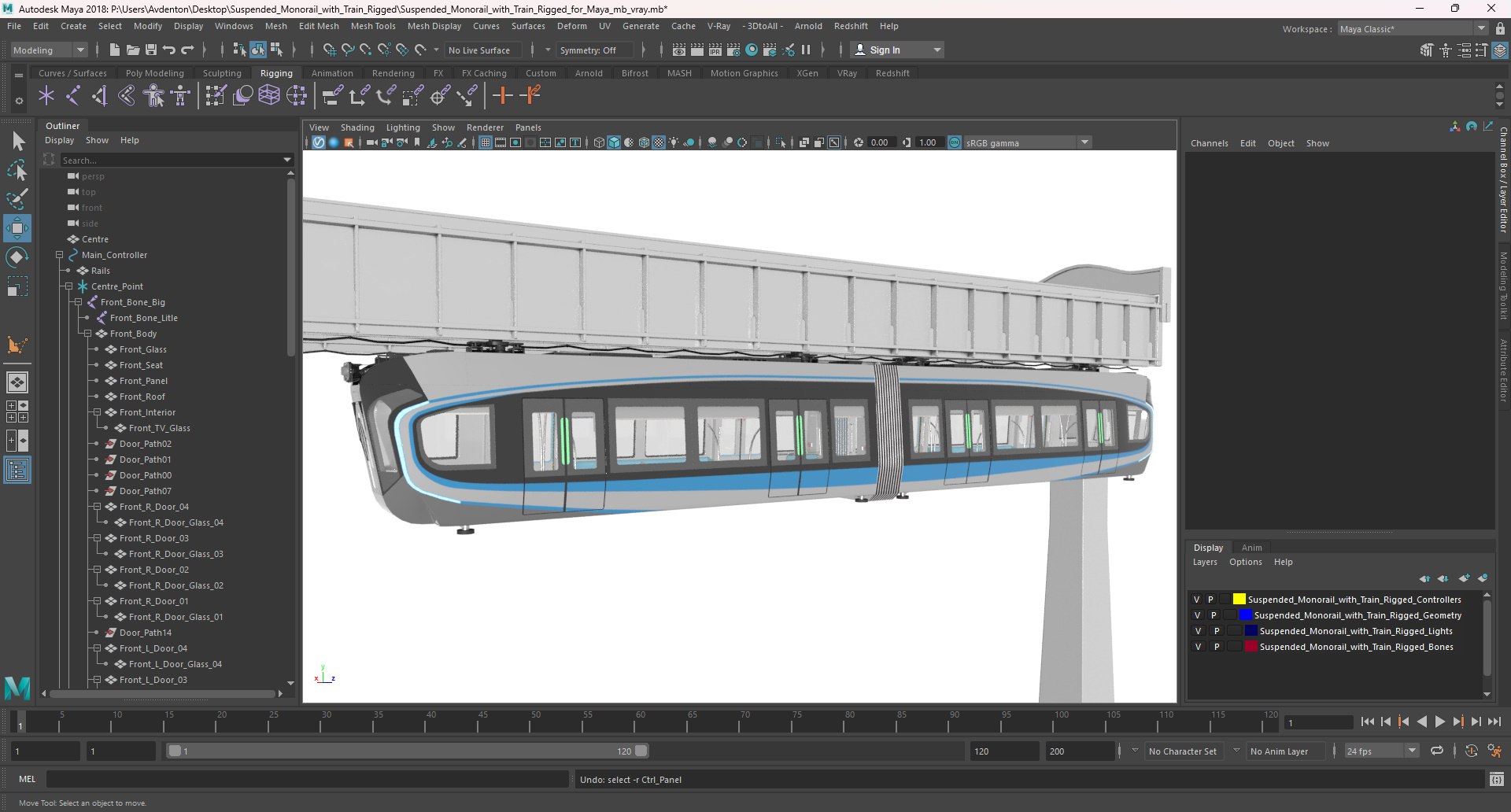Click the Set Key plus shelf icon
1511x812 pixels.
pyautogui.click(x=502, y=96)
